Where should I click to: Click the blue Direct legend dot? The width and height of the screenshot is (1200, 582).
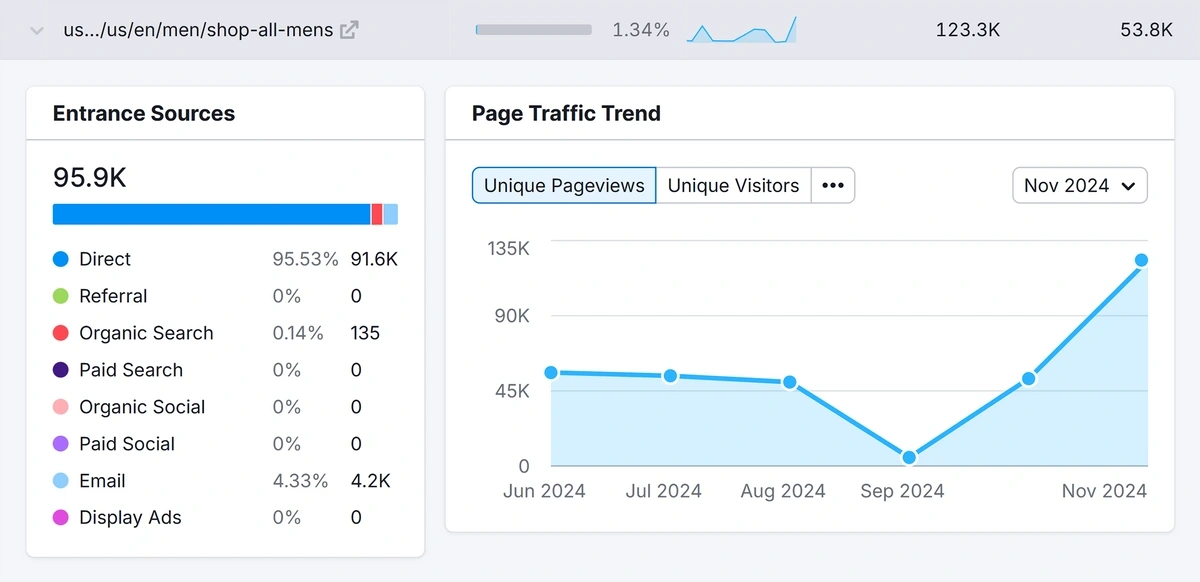[59, 258]
